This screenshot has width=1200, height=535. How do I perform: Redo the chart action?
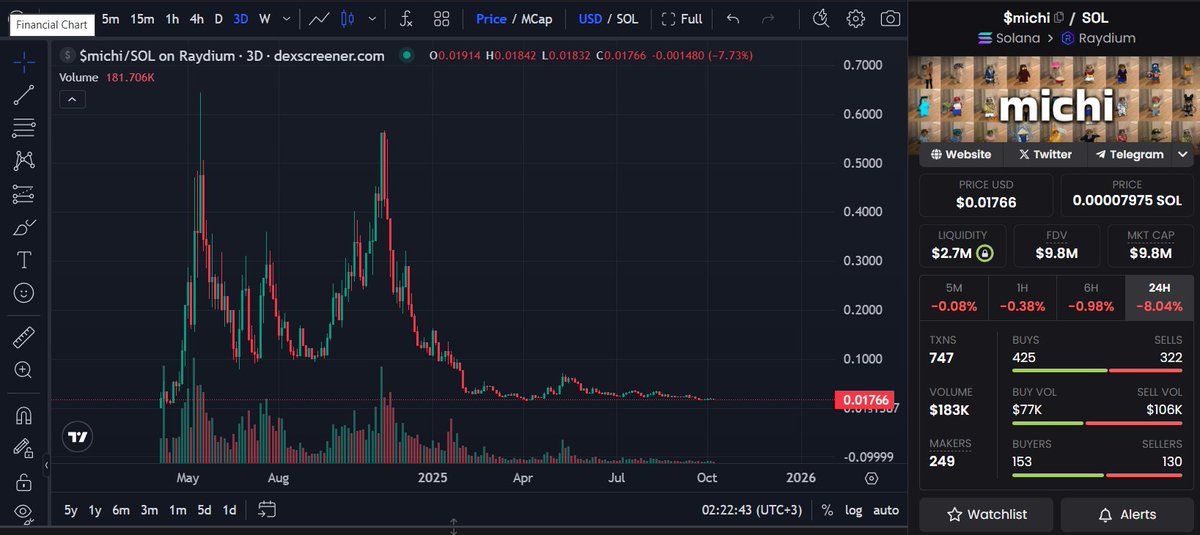(x=768, y=18)
